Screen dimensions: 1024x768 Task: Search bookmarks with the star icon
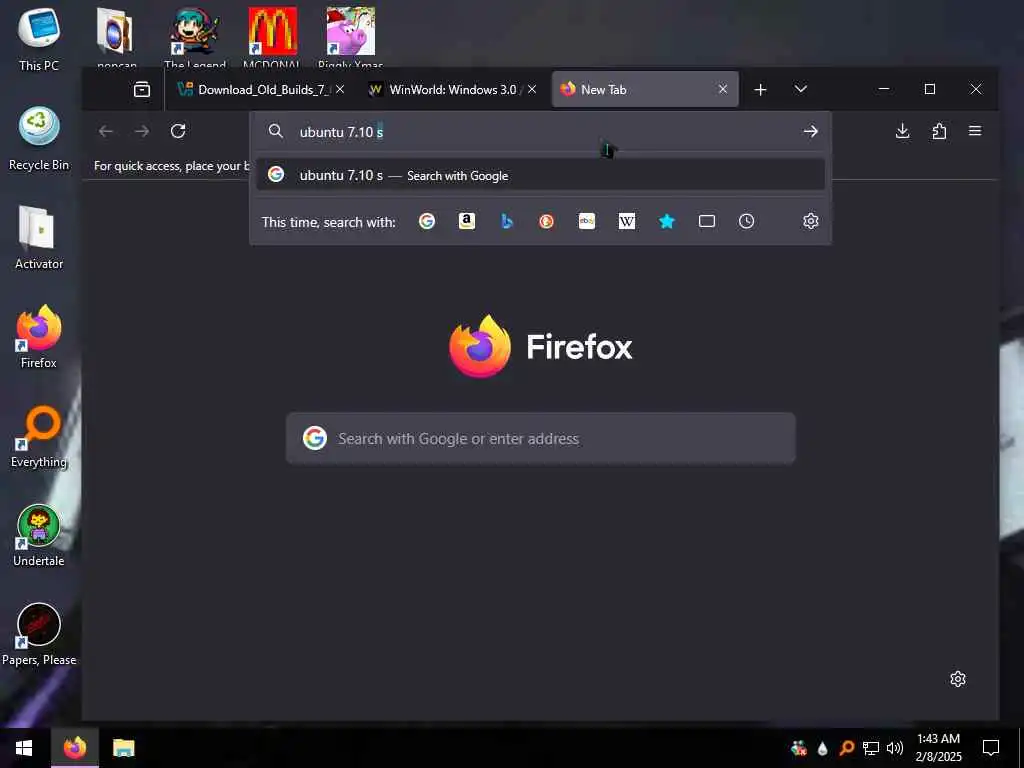(x=667, y=221)
